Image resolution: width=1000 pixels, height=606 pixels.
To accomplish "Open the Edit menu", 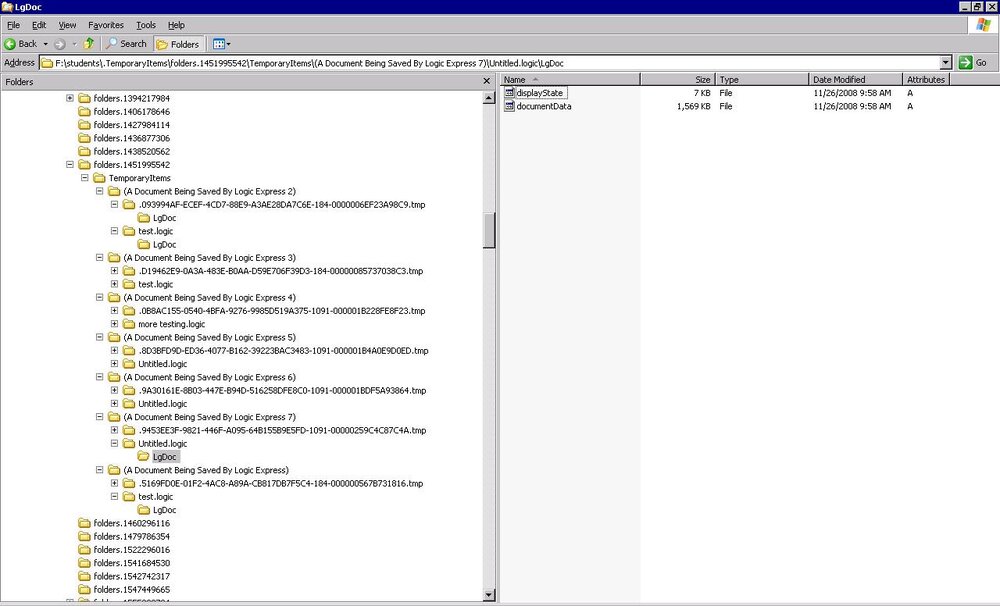I will [x=39, y=25].
